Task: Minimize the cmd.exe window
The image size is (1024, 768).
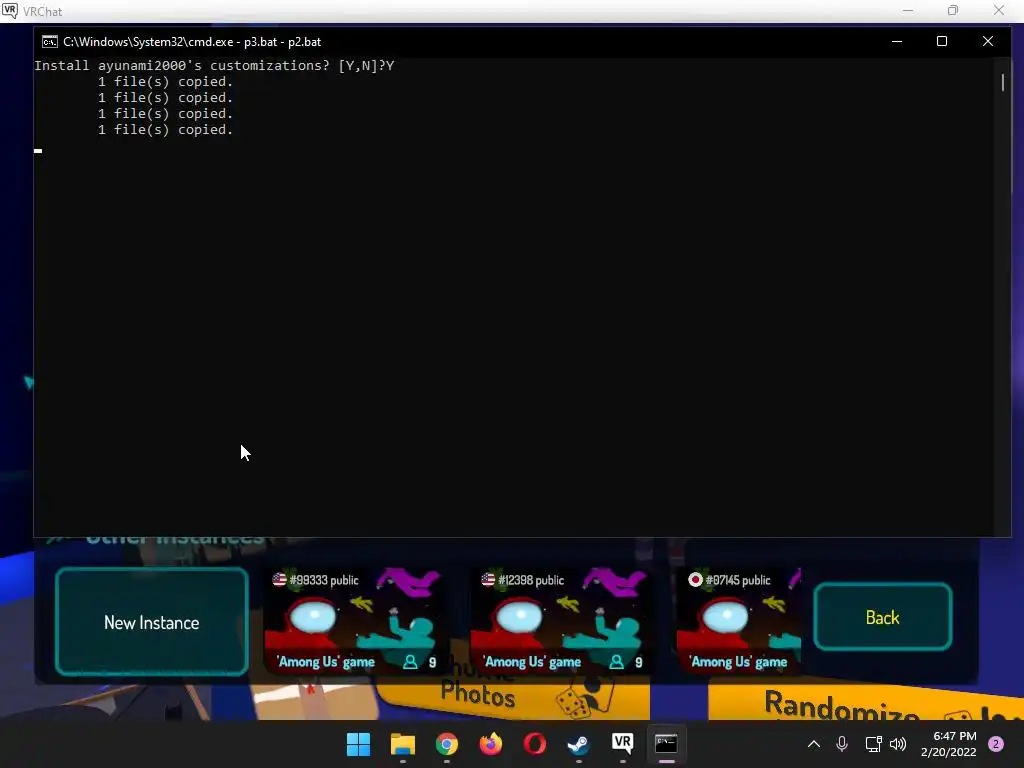Action: pos(897,41)
